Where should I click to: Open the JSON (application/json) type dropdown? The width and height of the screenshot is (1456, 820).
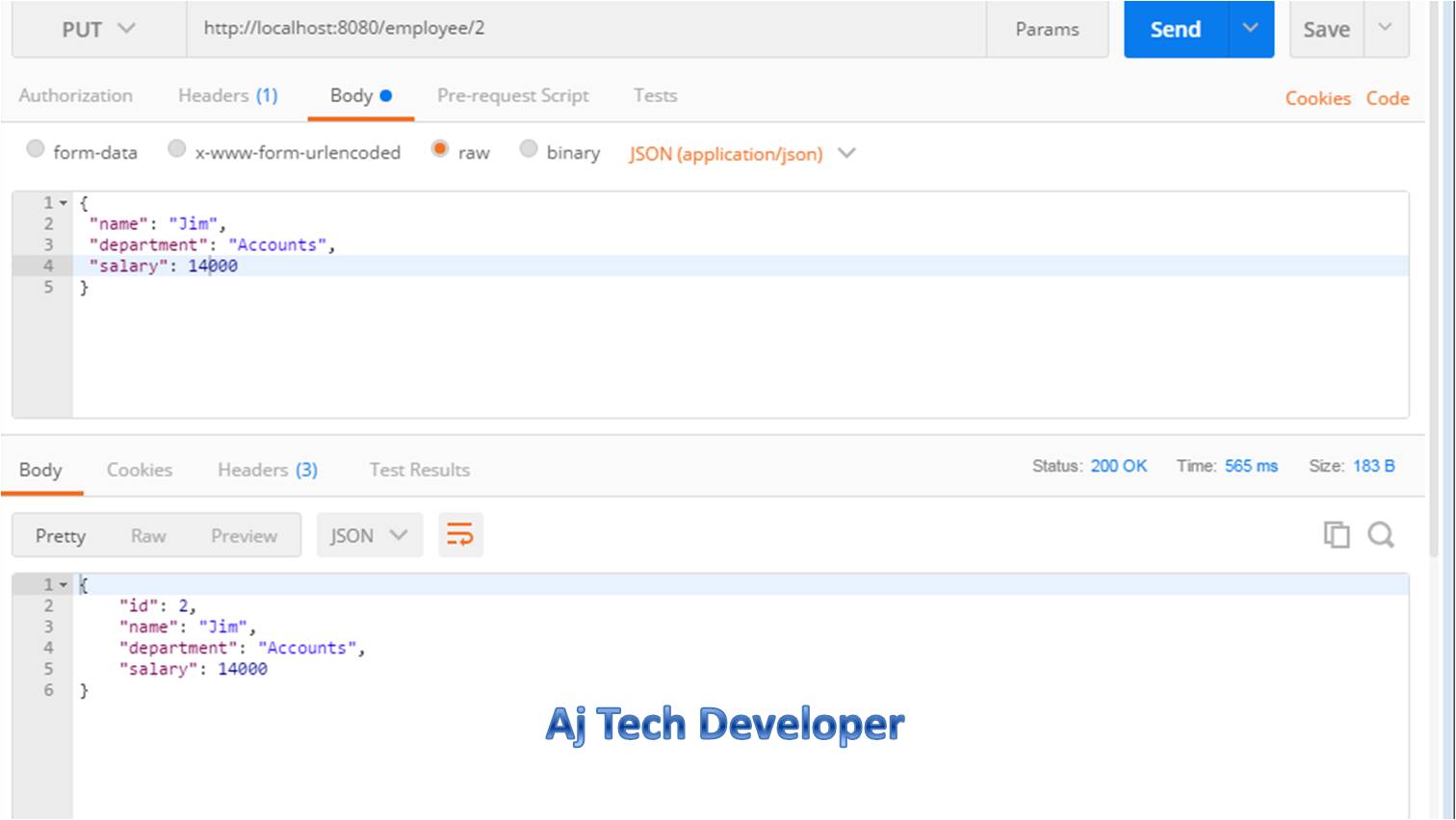[741, 154]
